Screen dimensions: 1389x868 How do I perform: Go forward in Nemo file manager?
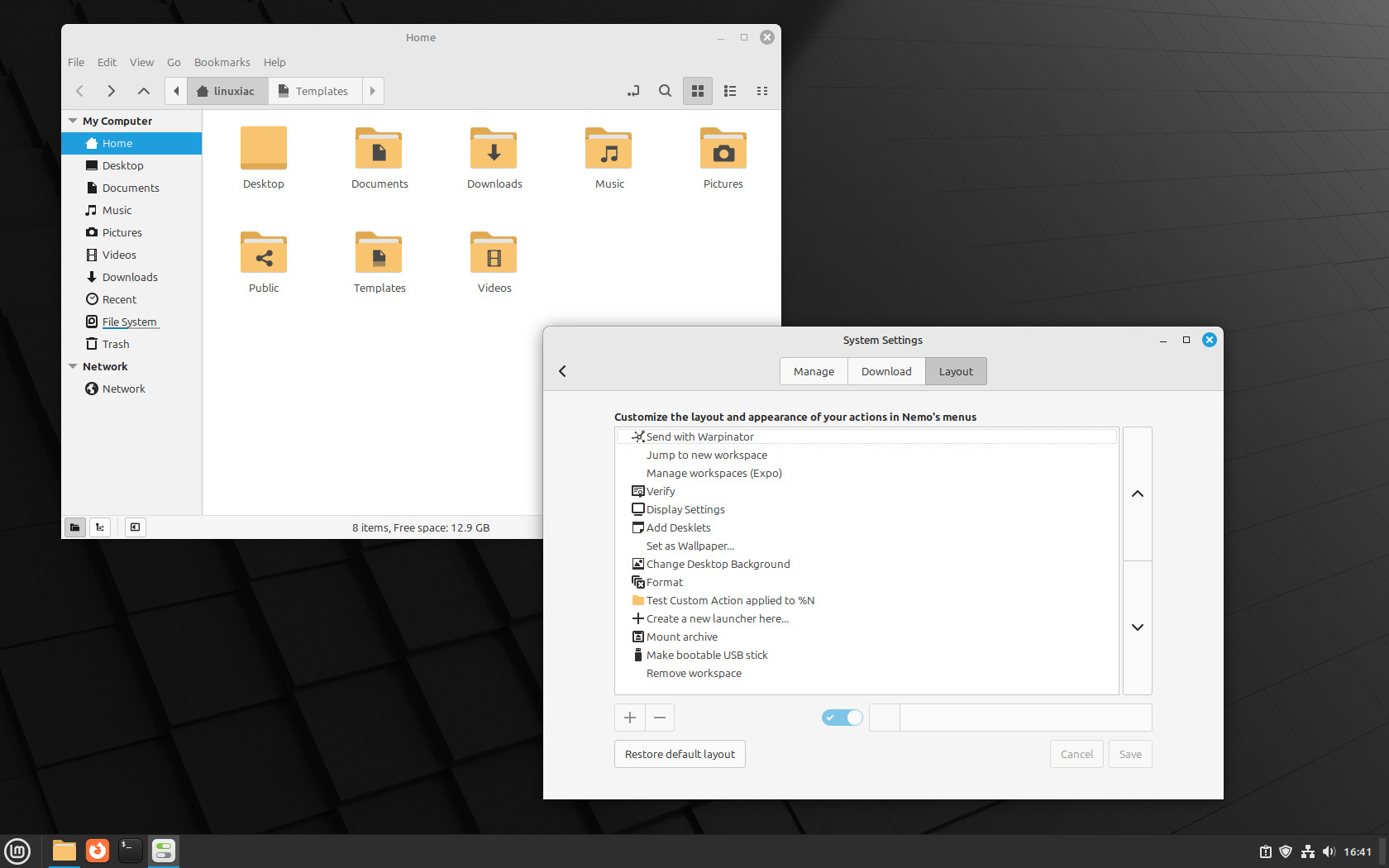point(112,91)
